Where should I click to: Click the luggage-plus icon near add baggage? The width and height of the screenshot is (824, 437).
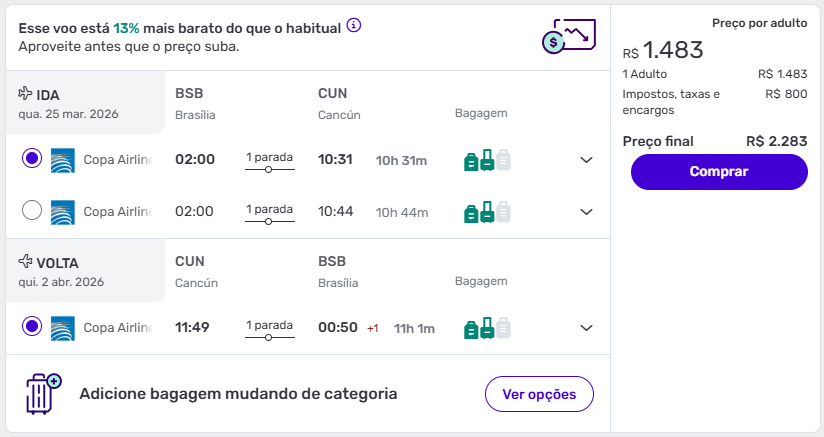pyautogui.click(x=43, y=394)
